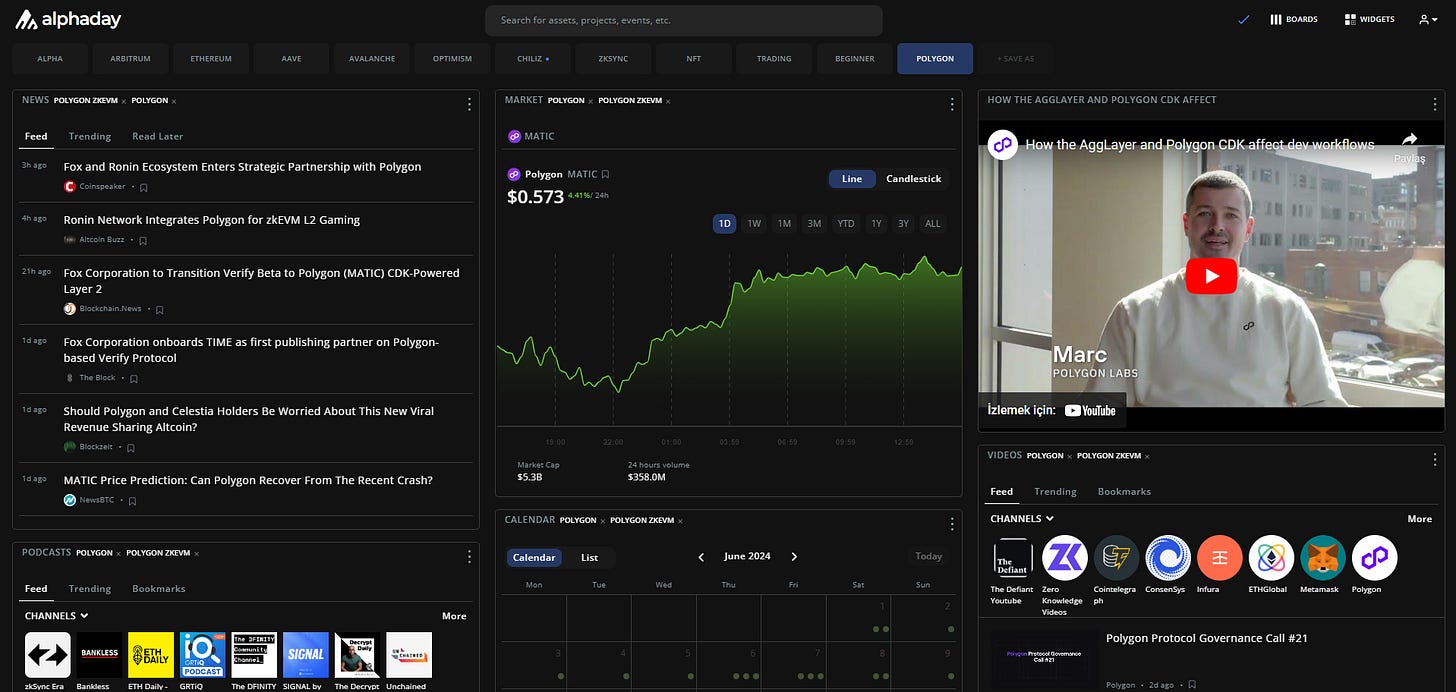Select the Polygon board tab
This screenshot has width=1456, height=692.
[934, 59]
